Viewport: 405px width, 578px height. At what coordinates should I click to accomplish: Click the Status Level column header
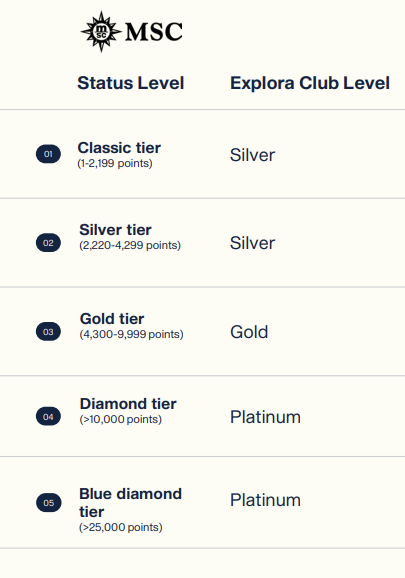click(x=130, y=83)
